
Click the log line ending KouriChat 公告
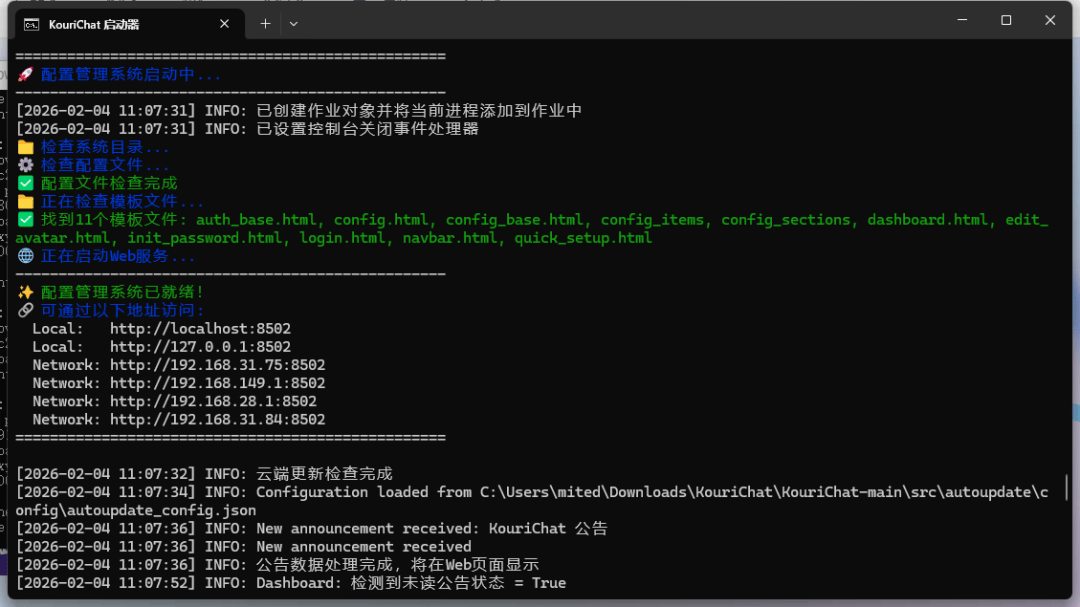pyautogui.click(x=312, y=528)
